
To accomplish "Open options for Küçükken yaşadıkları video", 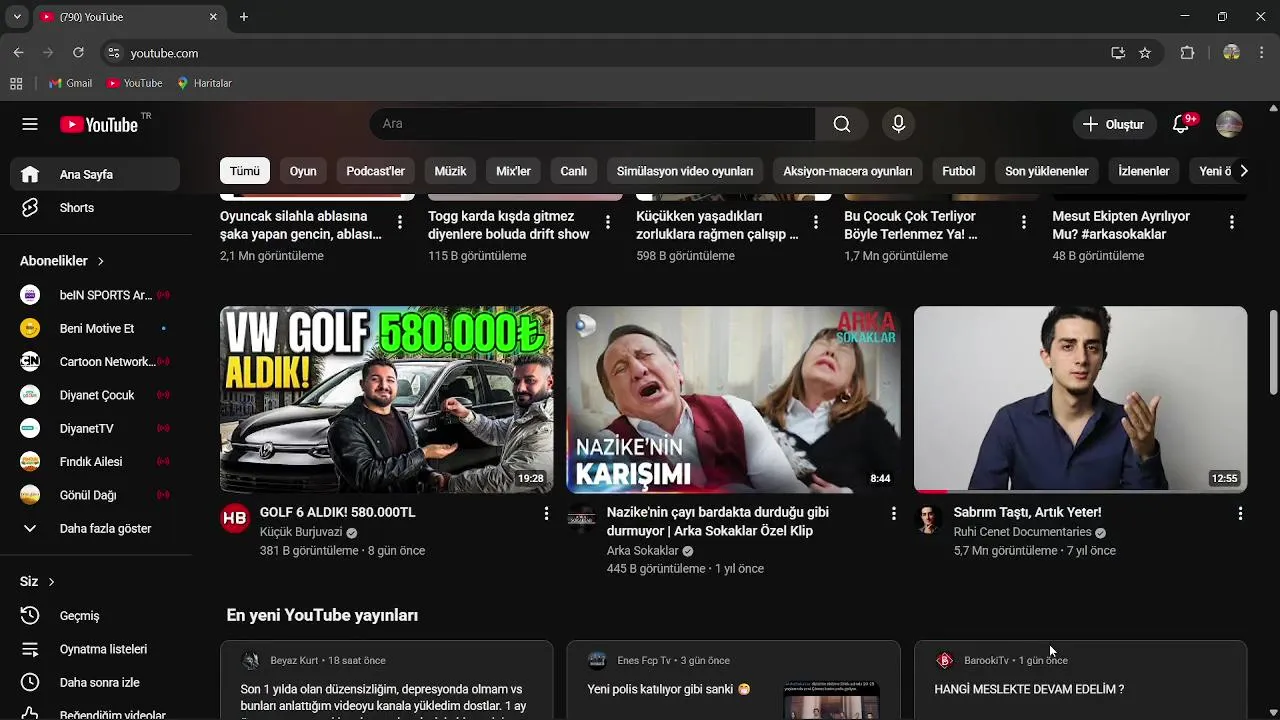I will [x=815, y=222].
